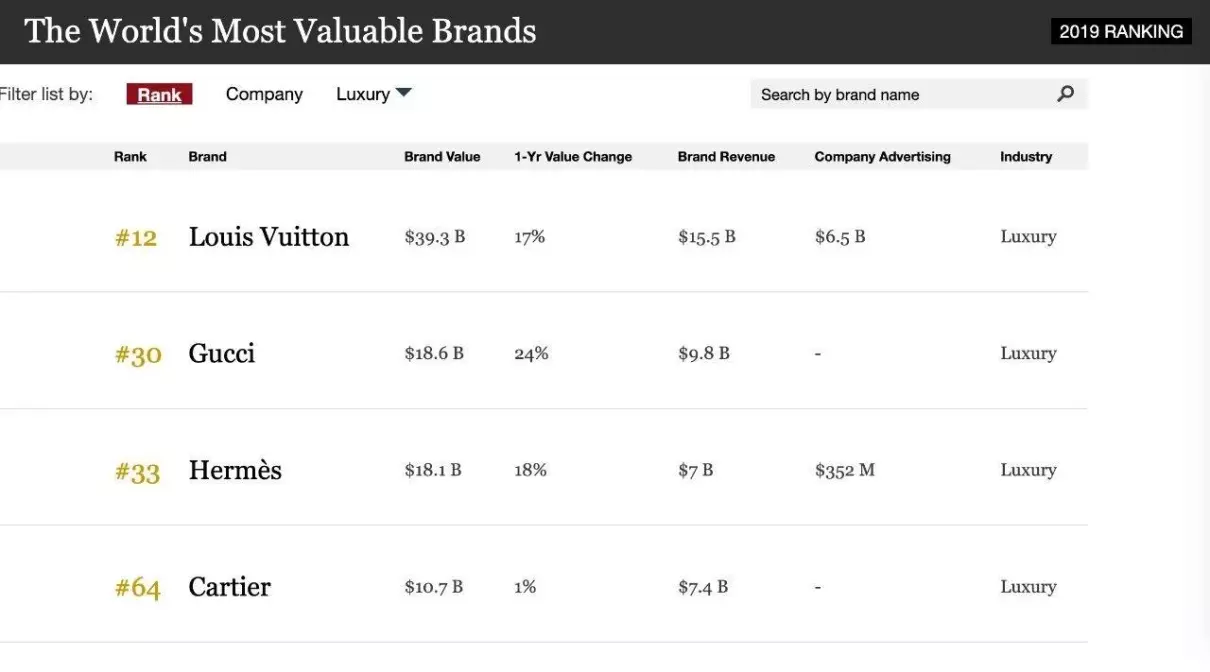This screenshot has height=672, width=1210.
Task: Click the #12 rank number
Action: [x=136, y=238]
